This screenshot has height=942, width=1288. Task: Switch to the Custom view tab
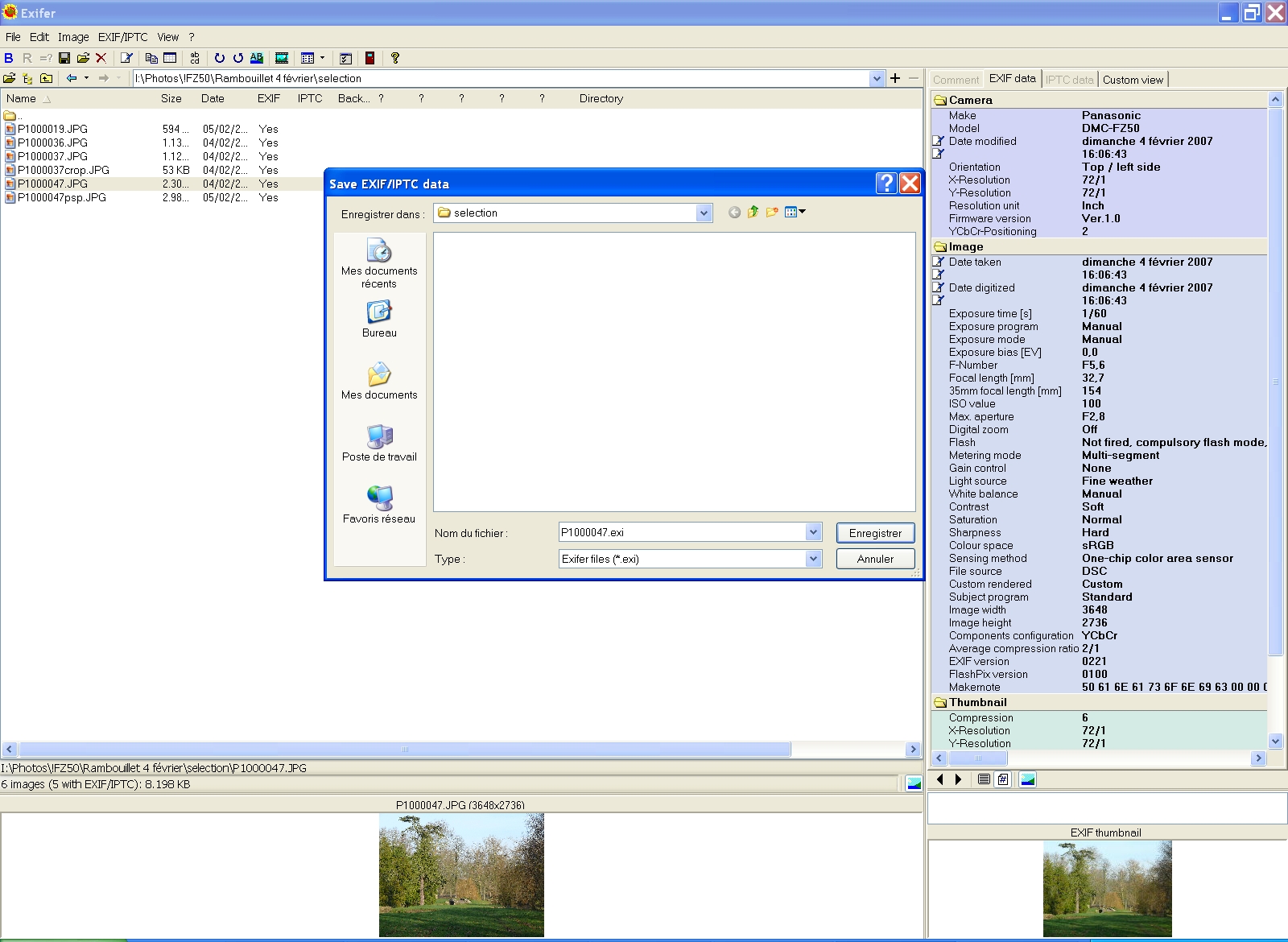(x=1133, y=80)
